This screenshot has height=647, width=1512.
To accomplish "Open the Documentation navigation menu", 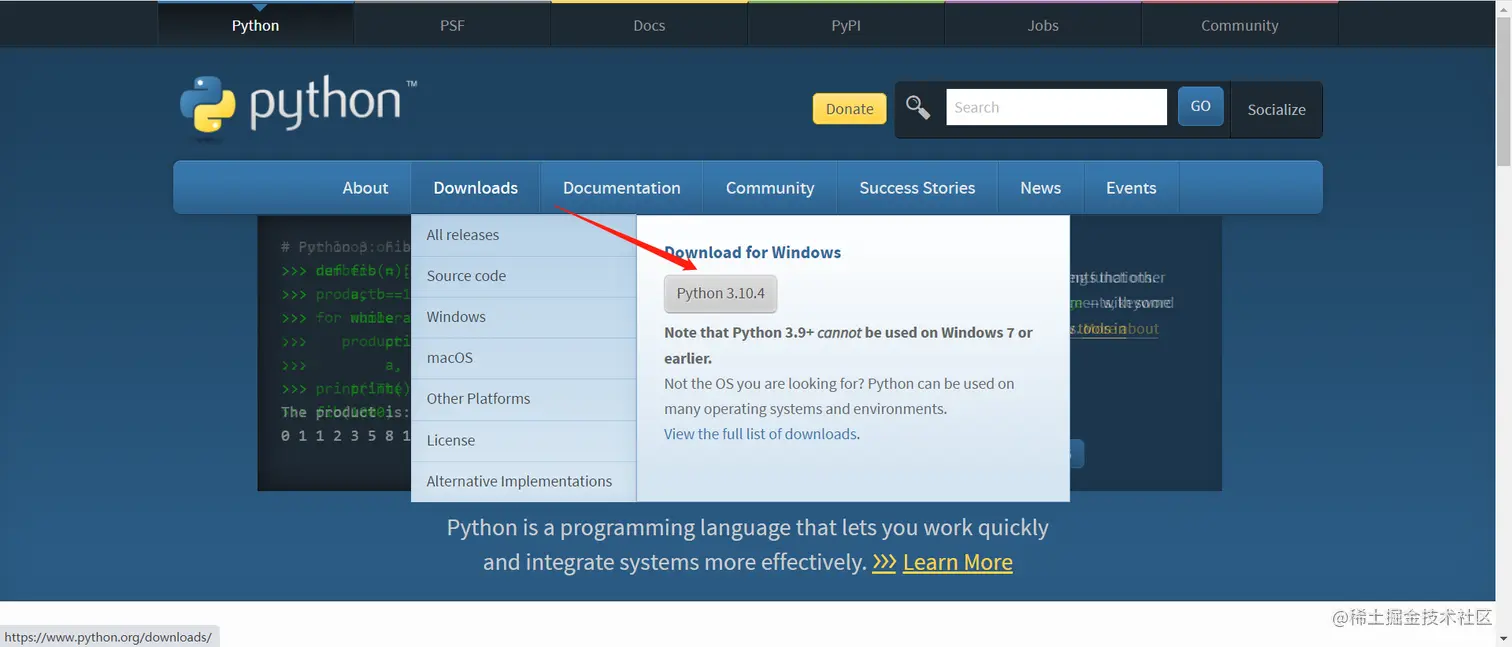I will [622, 188].
